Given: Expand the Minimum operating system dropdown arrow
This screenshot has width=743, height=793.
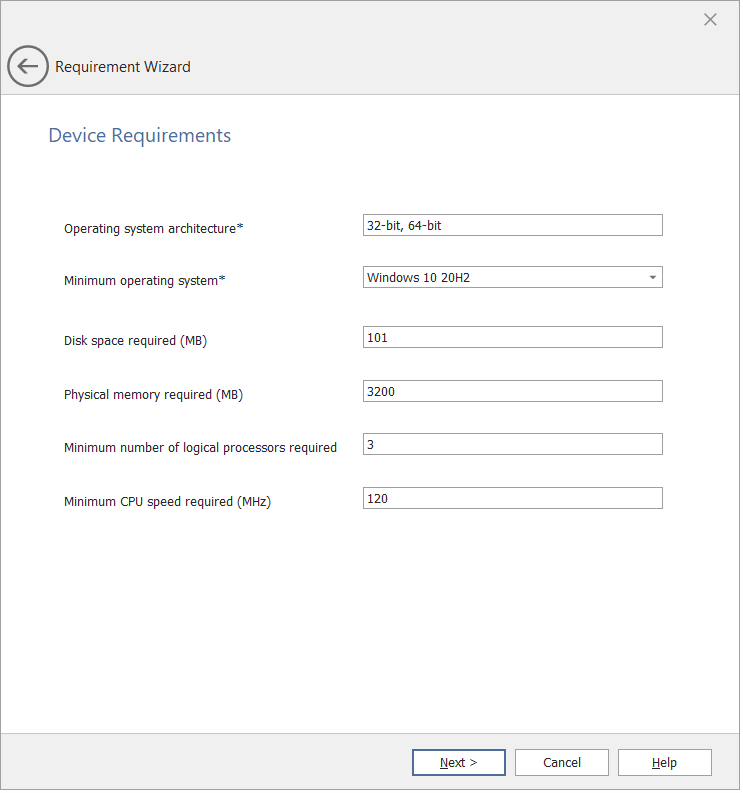Looking at the screenshot, I should click(x=652, y=278).
